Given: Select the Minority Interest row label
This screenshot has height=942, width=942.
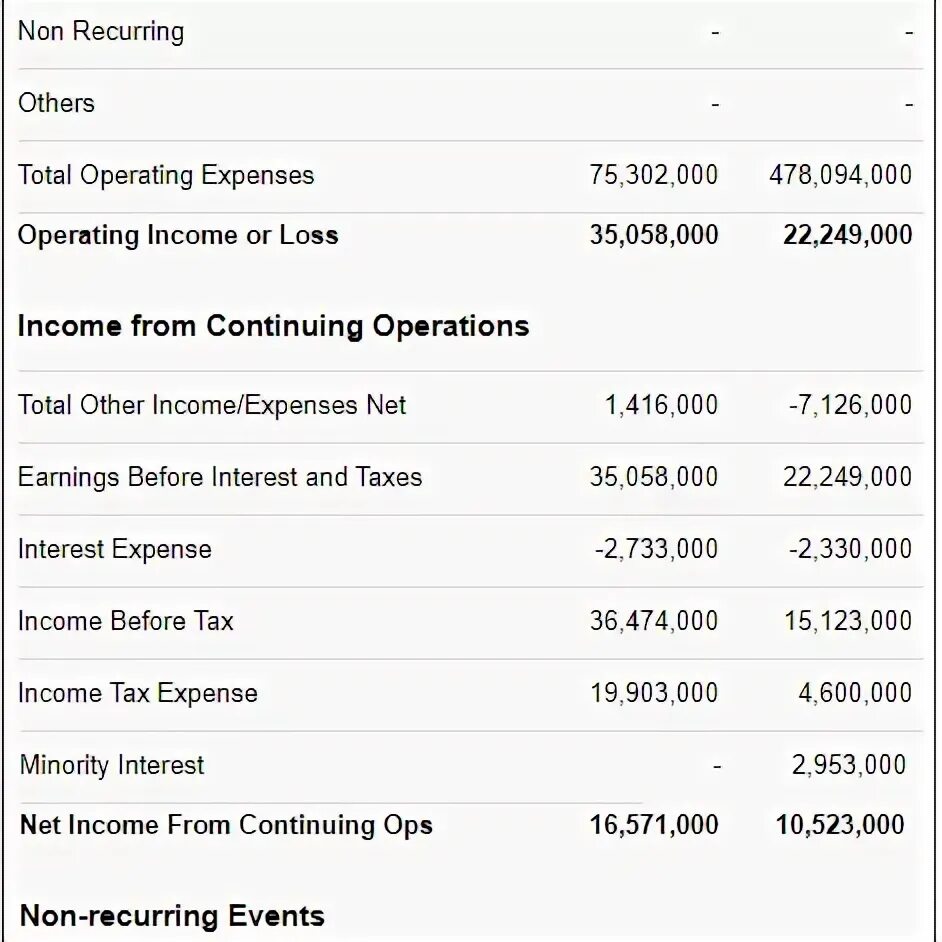Looking at the screenshot, I should [112, 765].
